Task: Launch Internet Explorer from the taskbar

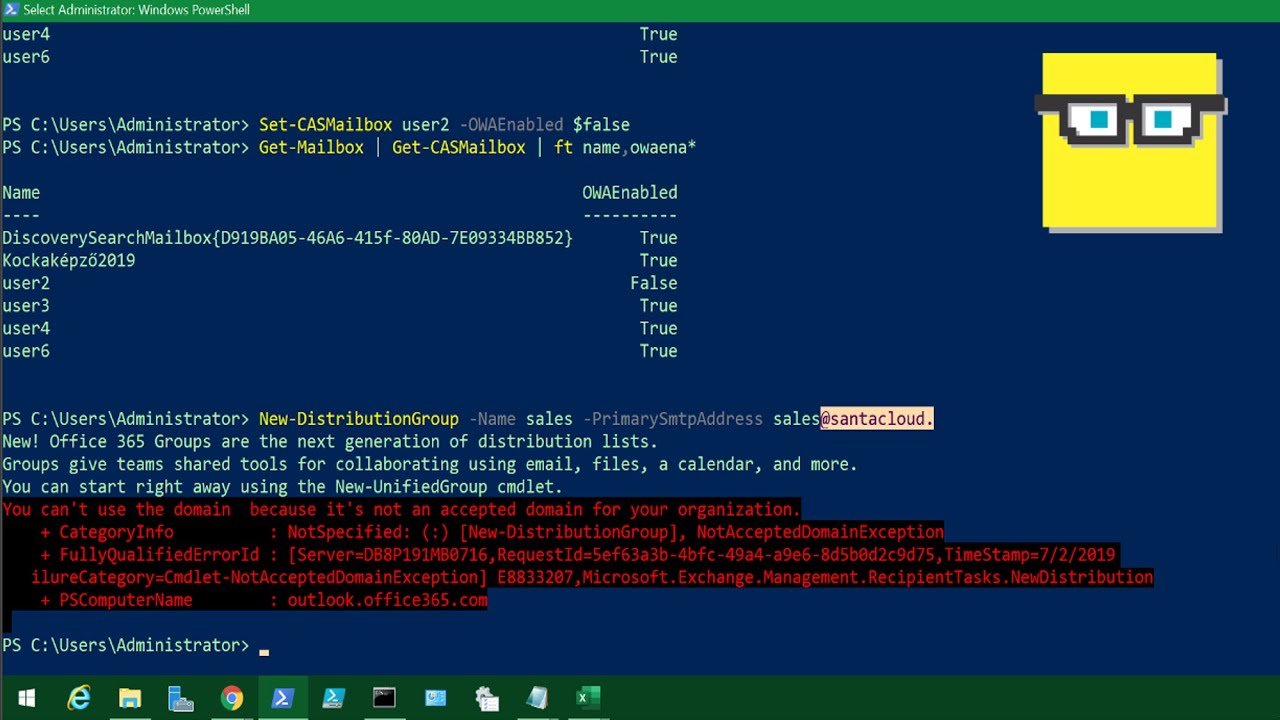Action: tap(78, 698)
